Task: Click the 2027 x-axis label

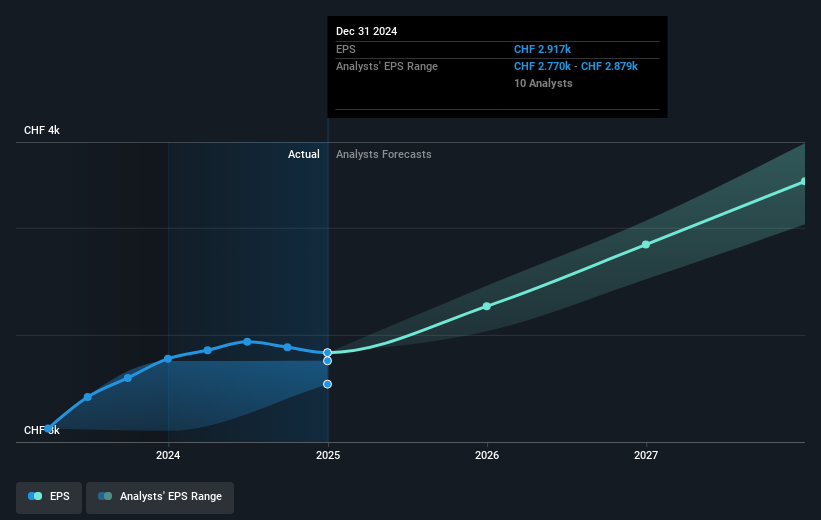Action: [x=646, y=455]
